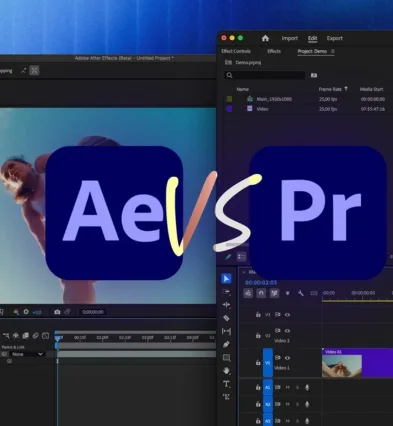Click the violet label swatch of Video
The image size is (393, 426).
click(229, 109)
